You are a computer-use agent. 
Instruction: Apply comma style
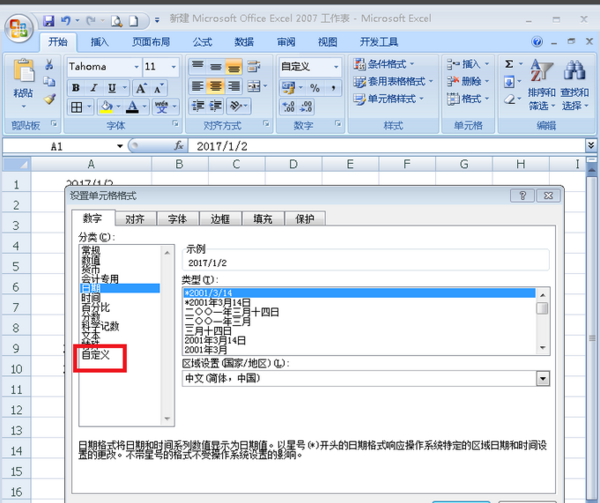coord(333,88)
